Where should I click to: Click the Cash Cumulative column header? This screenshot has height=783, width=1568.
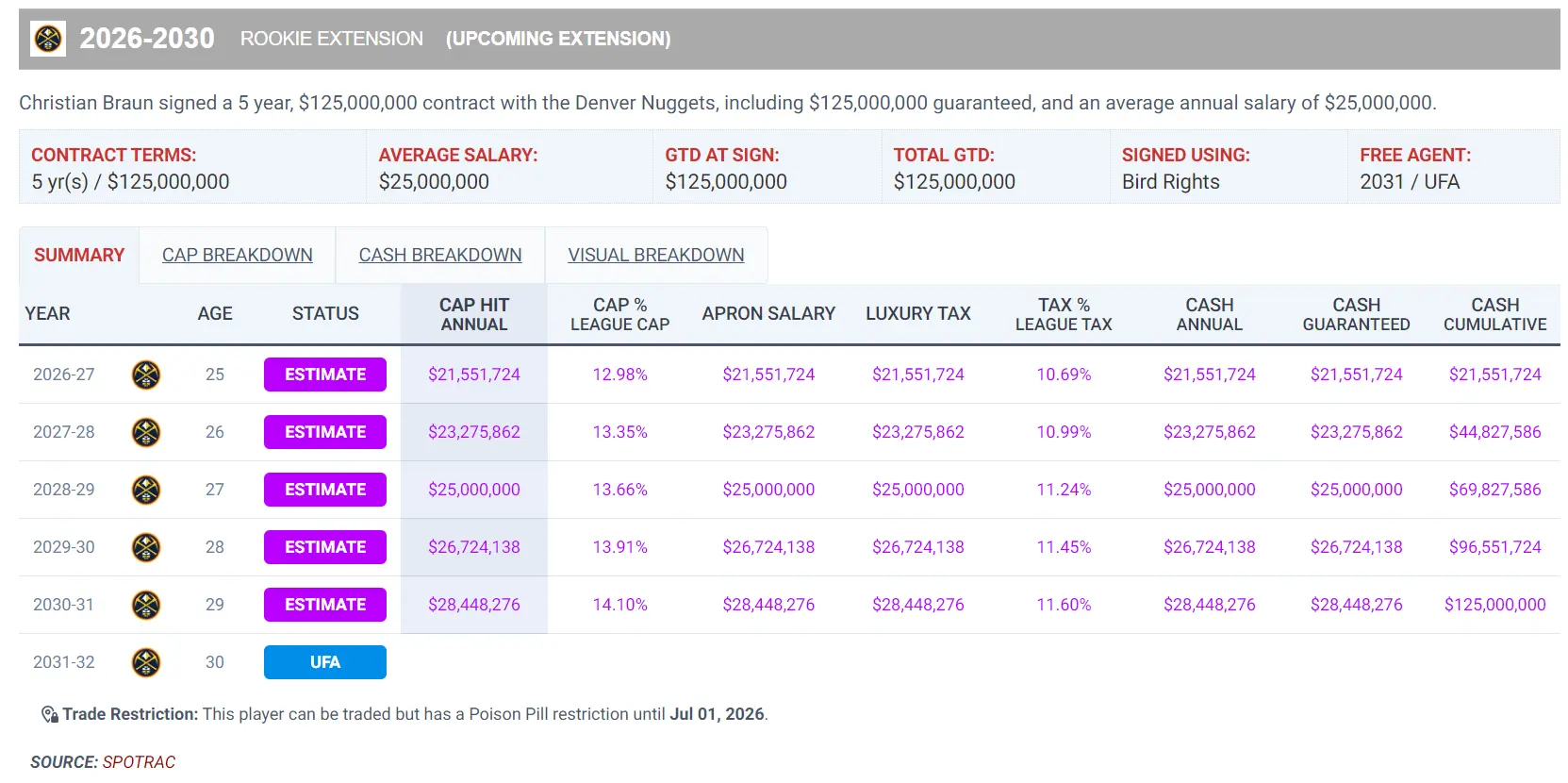tap(1494, 314)
